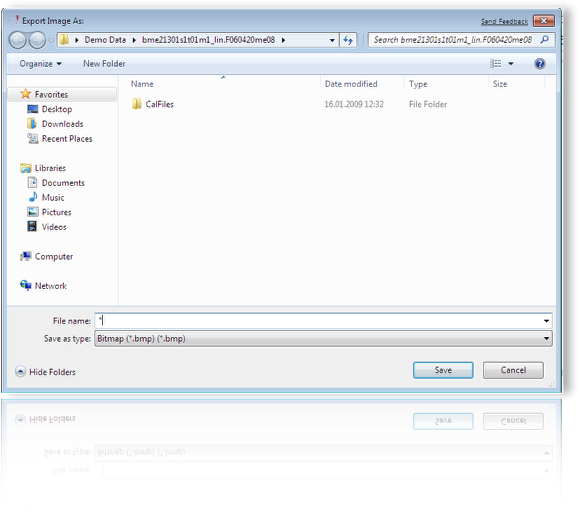Click the search magnifier icon

(544, 40)
